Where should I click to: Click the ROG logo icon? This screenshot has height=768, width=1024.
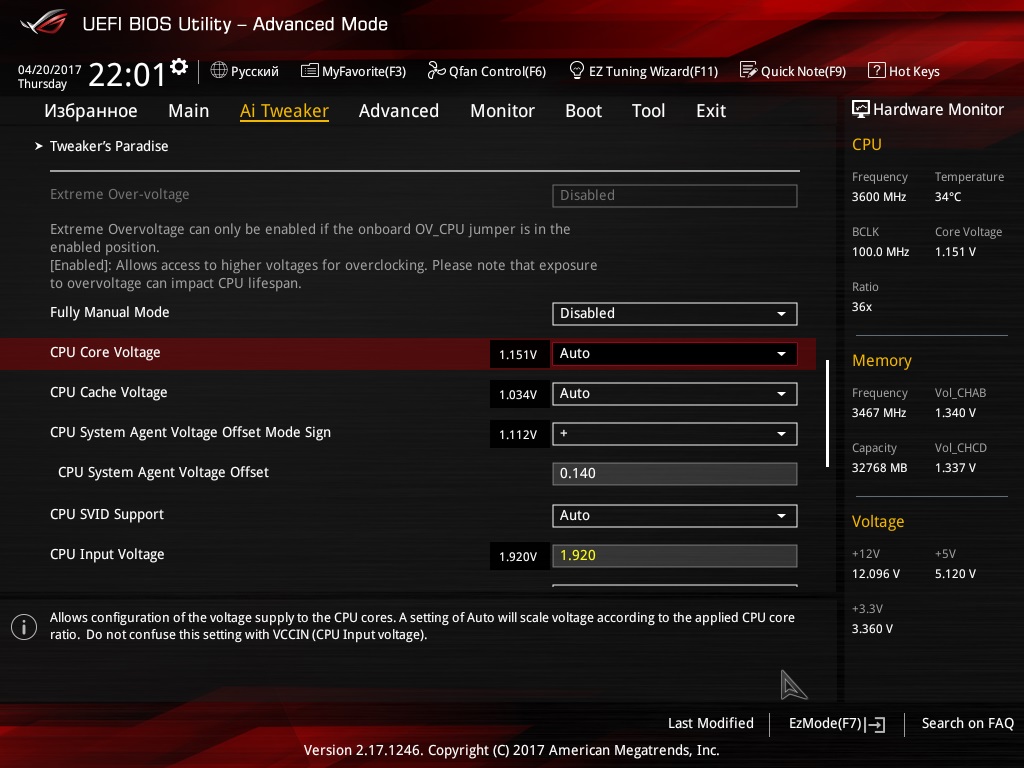(44, 23)
